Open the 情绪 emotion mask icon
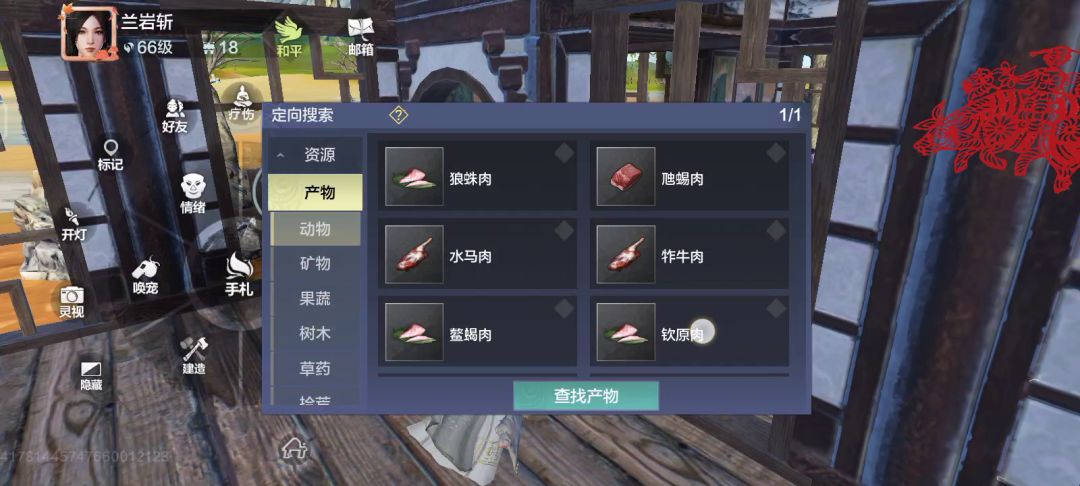 (193, 193)
